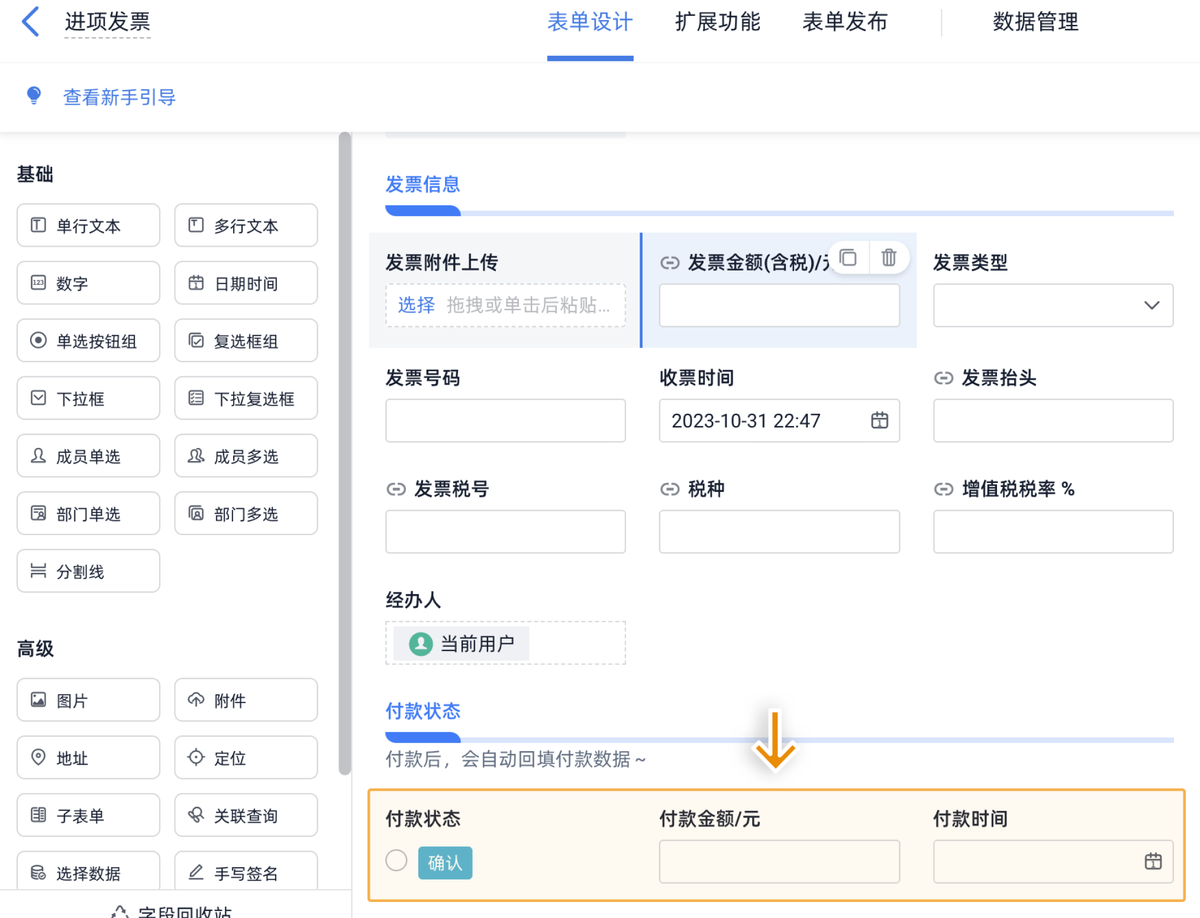Add a 单选按钮组 radio group field
The height and width of the screenshot is (918, 1200).
pos(88,341)
